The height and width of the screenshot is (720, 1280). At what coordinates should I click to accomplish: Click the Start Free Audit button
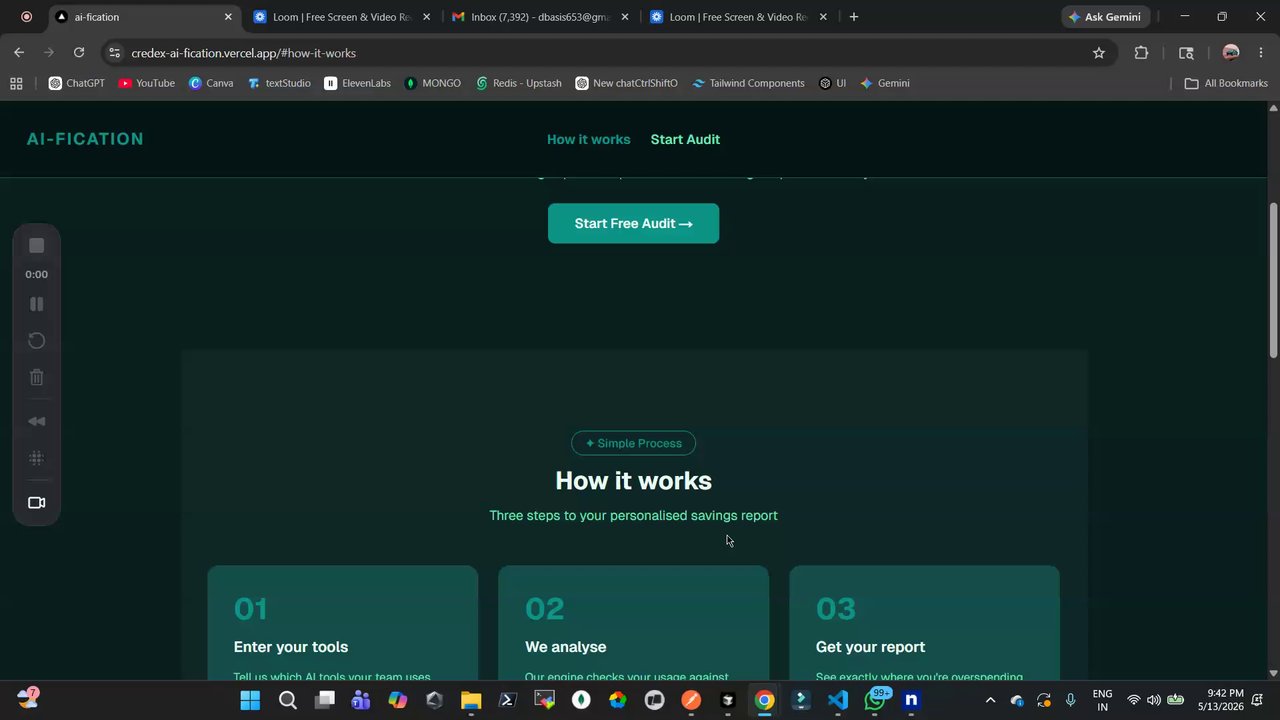point(633,223)
